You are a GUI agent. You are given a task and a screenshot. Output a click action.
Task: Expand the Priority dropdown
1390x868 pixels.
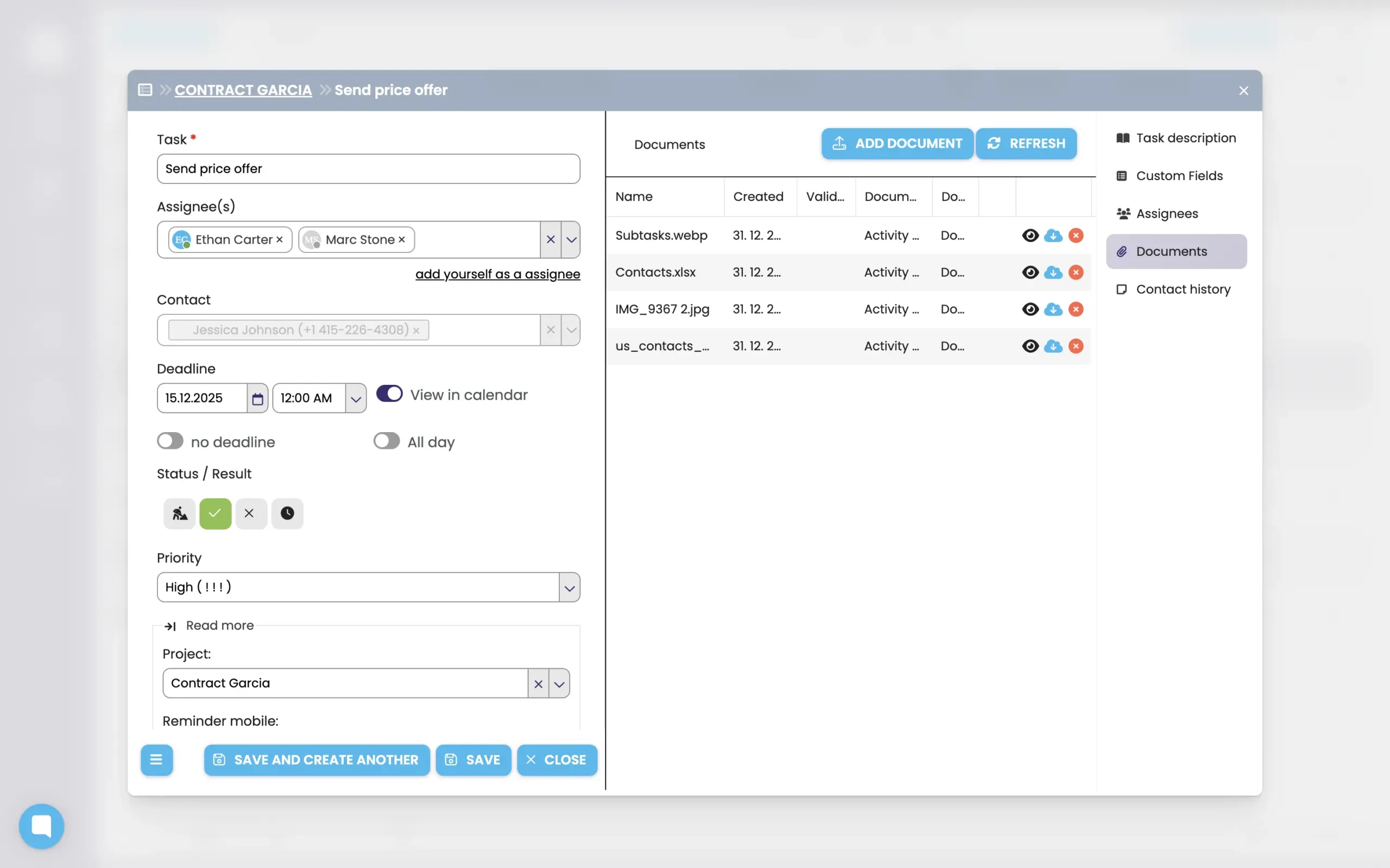569,588
